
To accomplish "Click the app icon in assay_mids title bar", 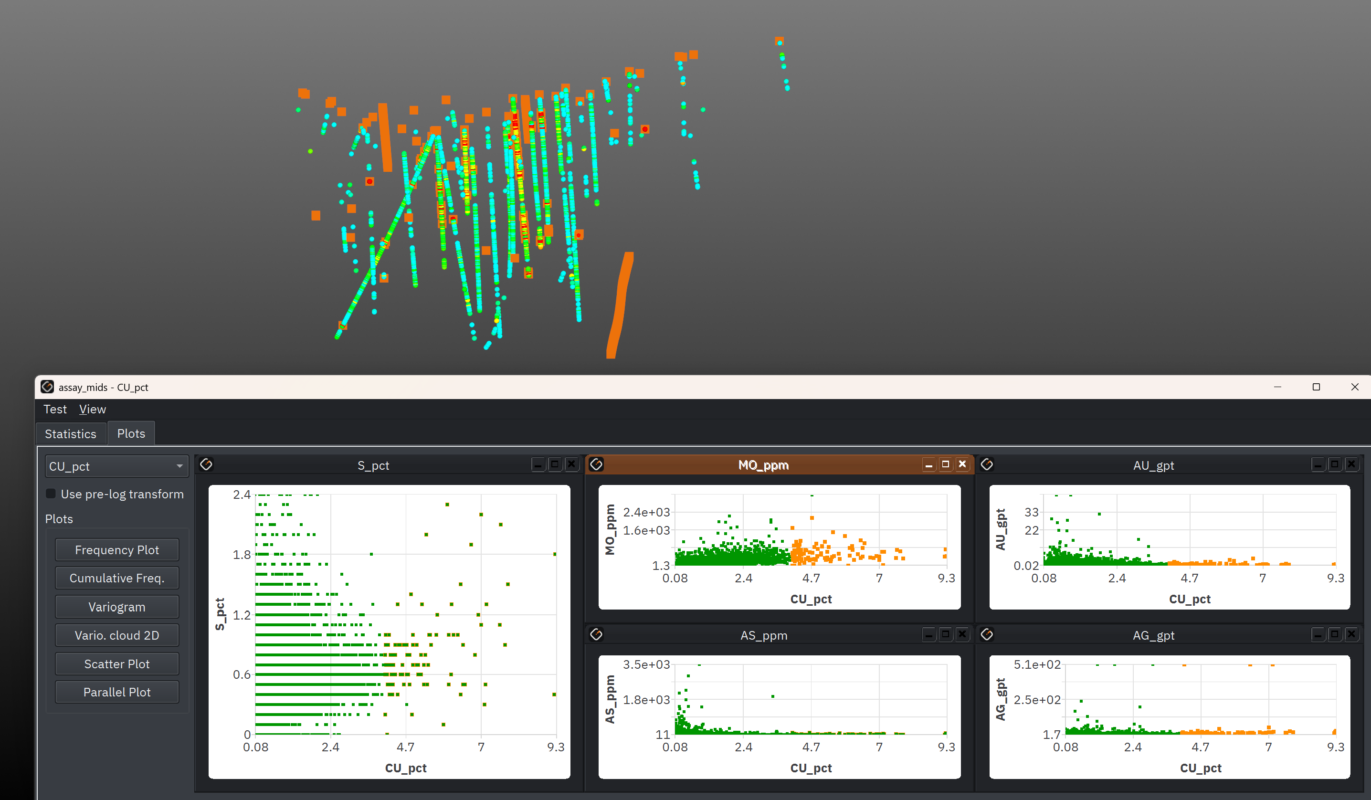I will [x=47, y=387].
